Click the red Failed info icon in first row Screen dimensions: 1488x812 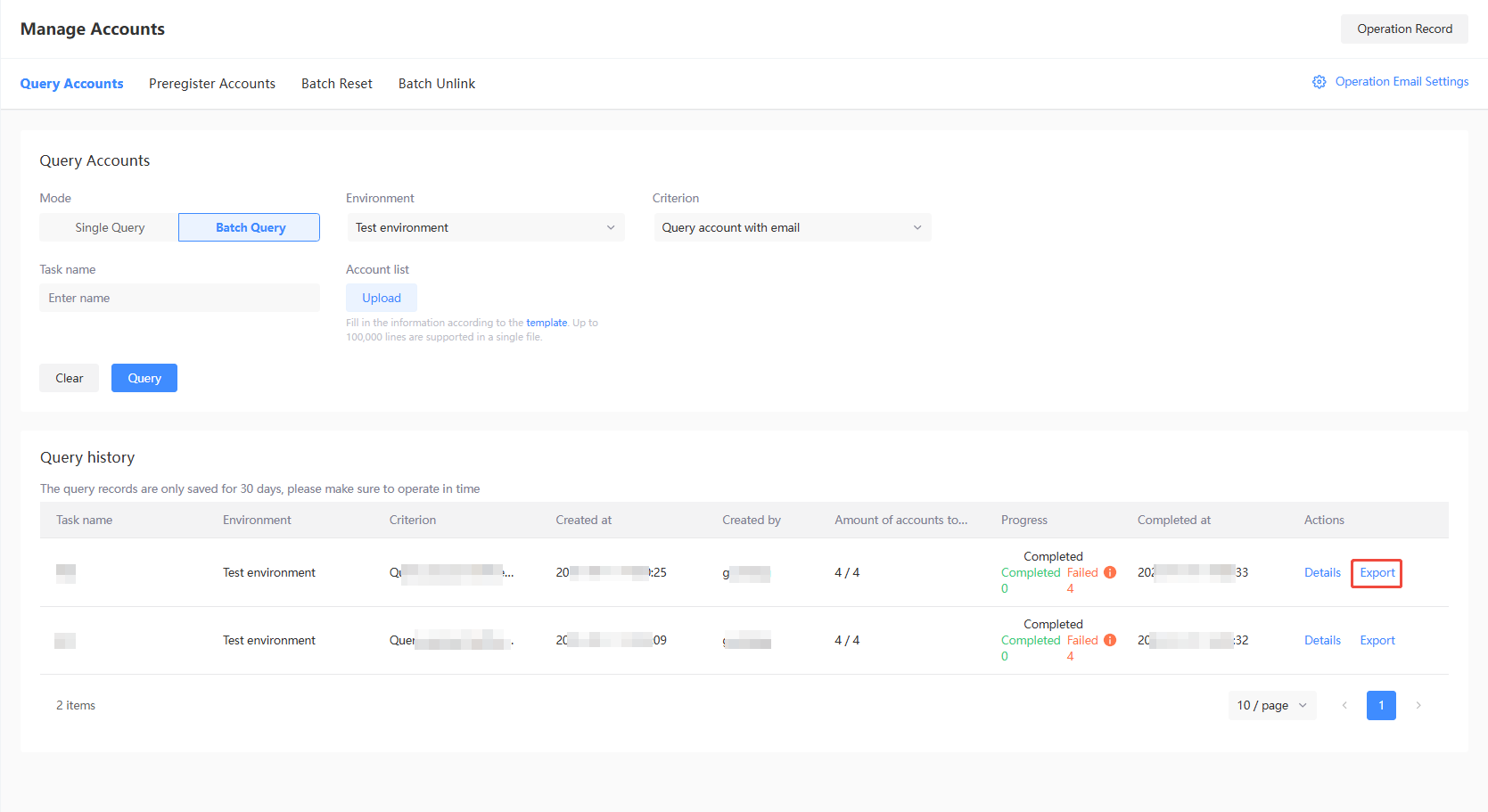coord(1110,572)
